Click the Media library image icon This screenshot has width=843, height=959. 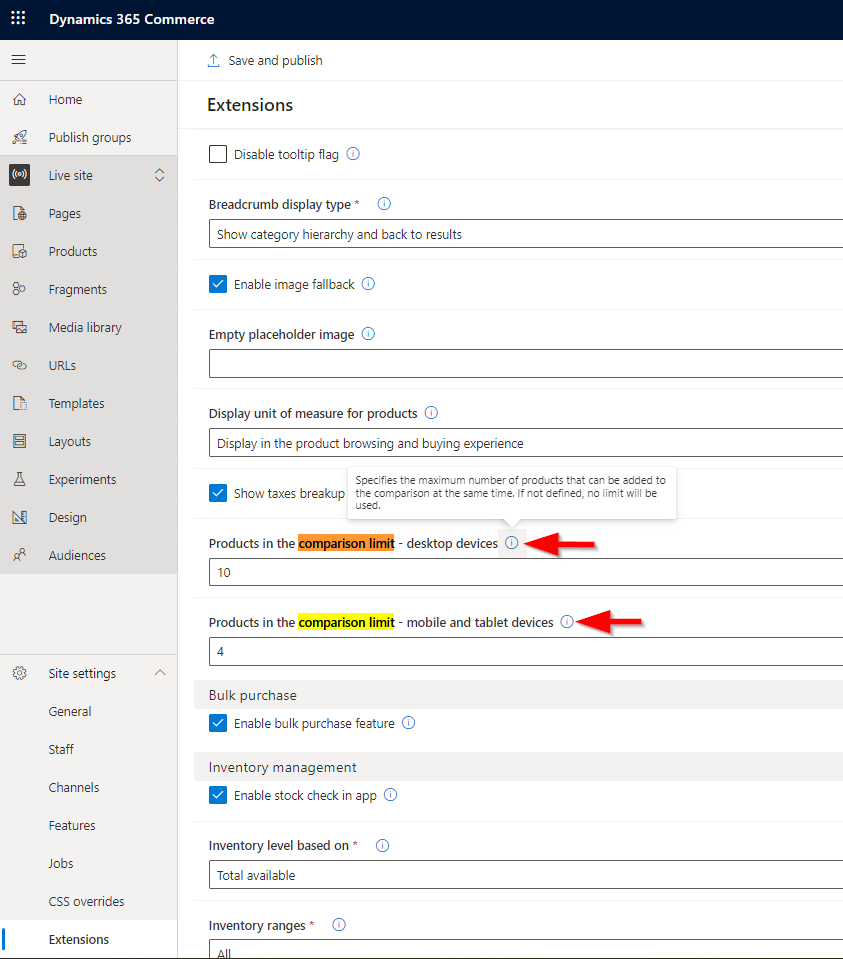coord(20,327)
